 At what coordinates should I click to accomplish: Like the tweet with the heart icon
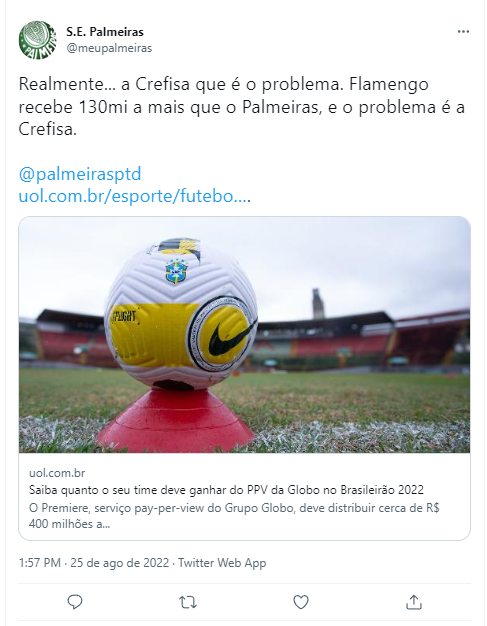301,602
